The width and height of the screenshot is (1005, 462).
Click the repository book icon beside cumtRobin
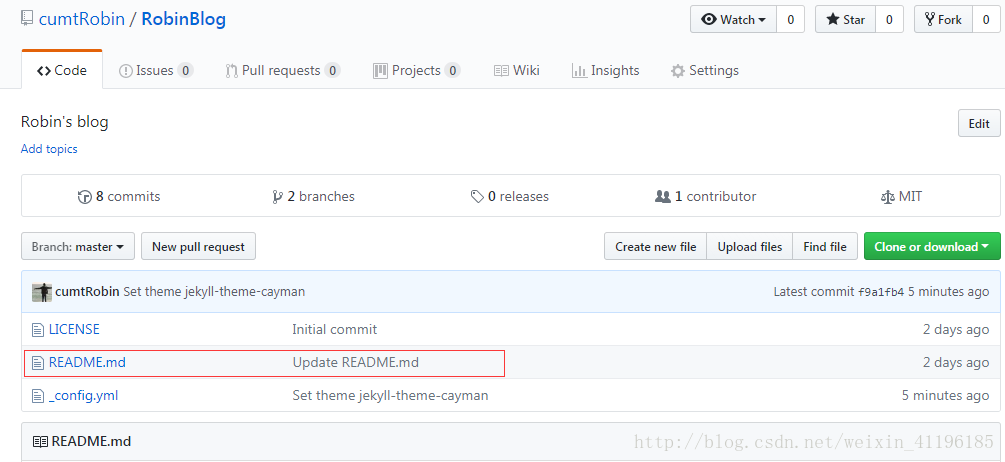27,19
